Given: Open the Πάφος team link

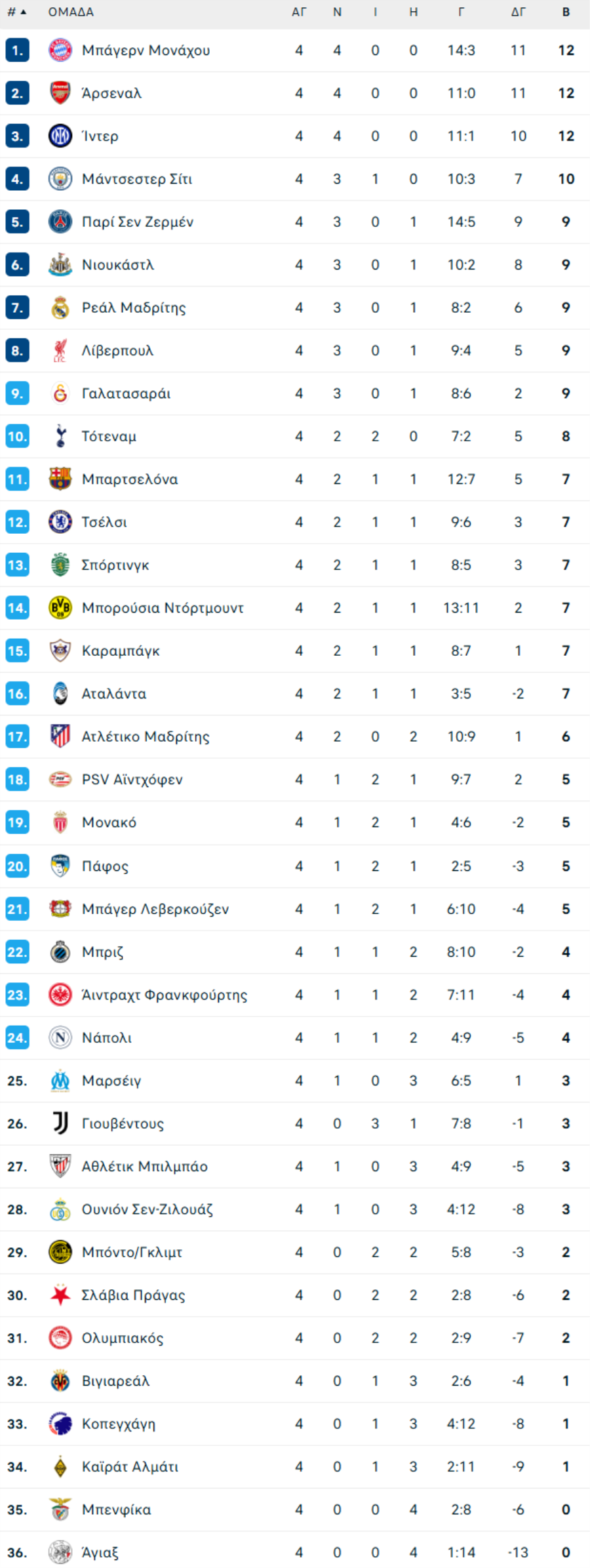Looking at the screenshot, I should point(105,866).
